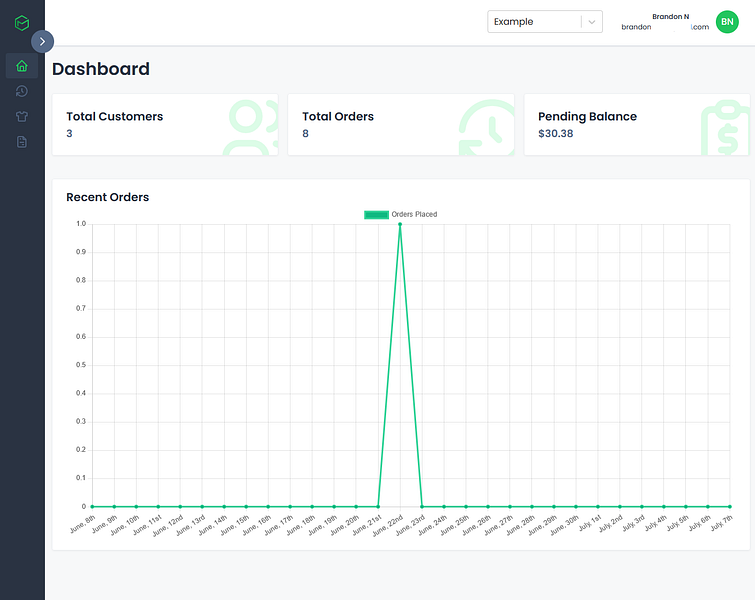Click the customers icon in Total Customers card
This screenshot has width=755, height=600.
pos(250,127)
